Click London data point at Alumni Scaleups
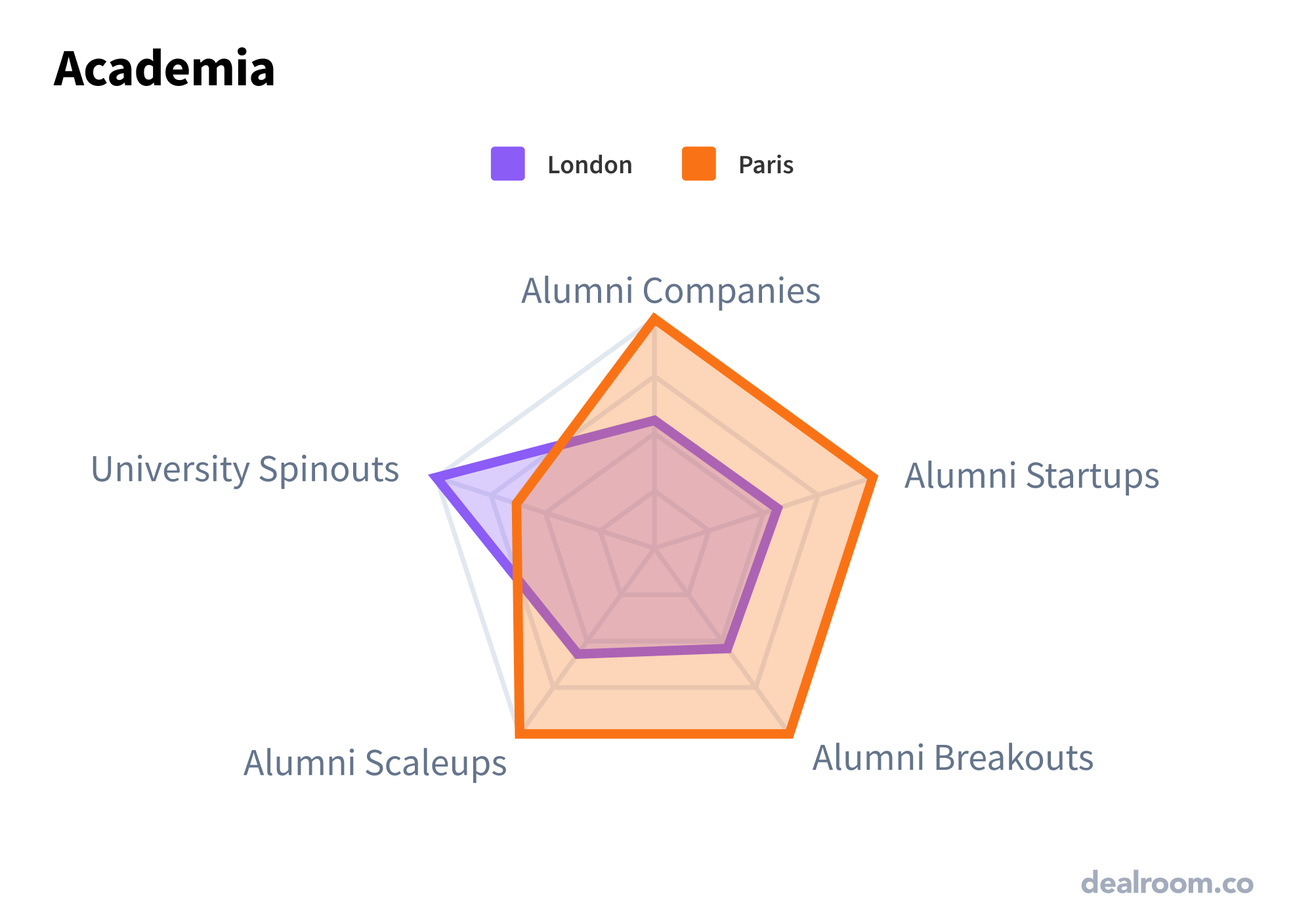This screenshot has height=924, width=1297. (578, 654)
